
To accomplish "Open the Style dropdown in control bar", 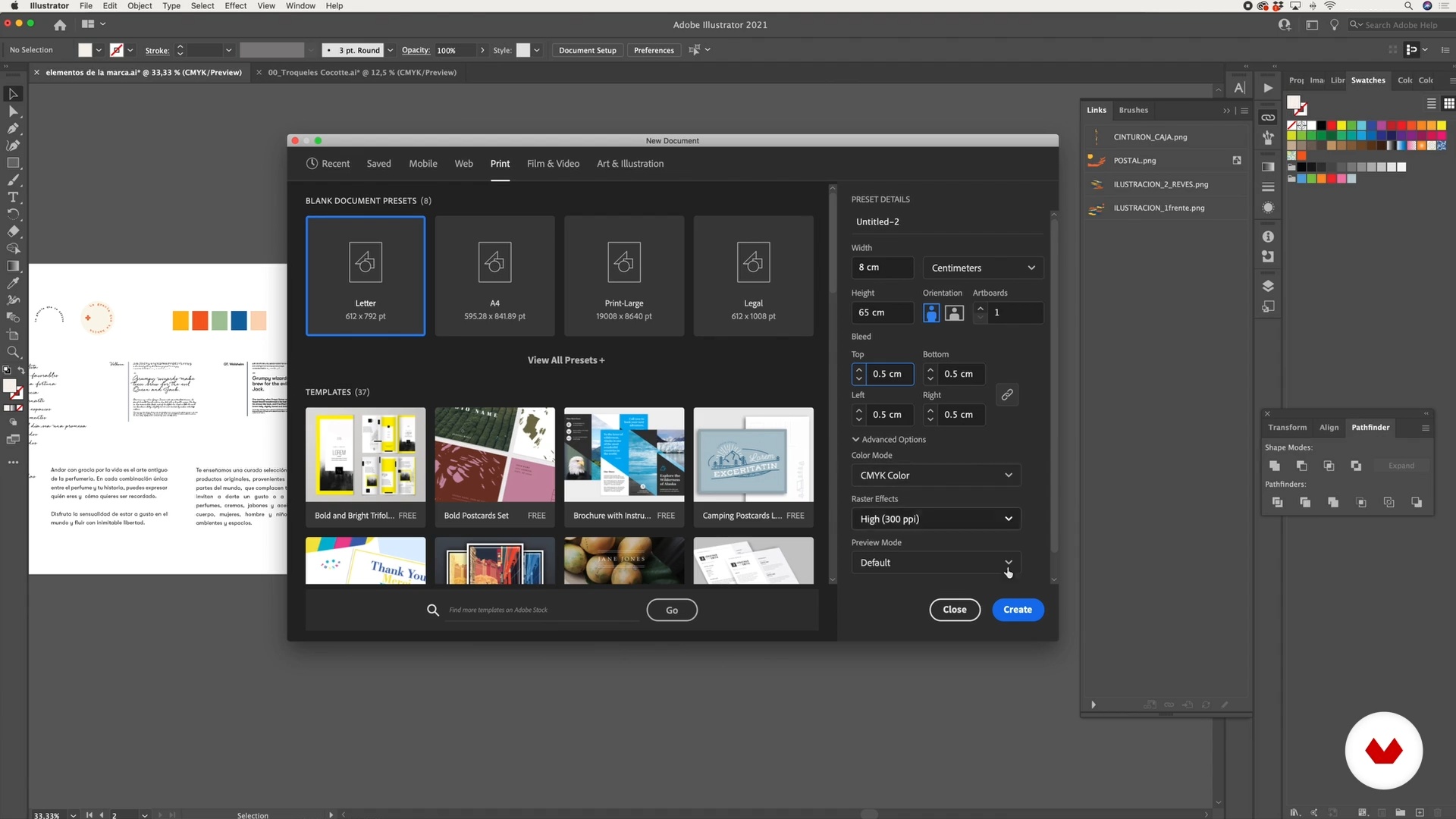I will click(537, 50).
